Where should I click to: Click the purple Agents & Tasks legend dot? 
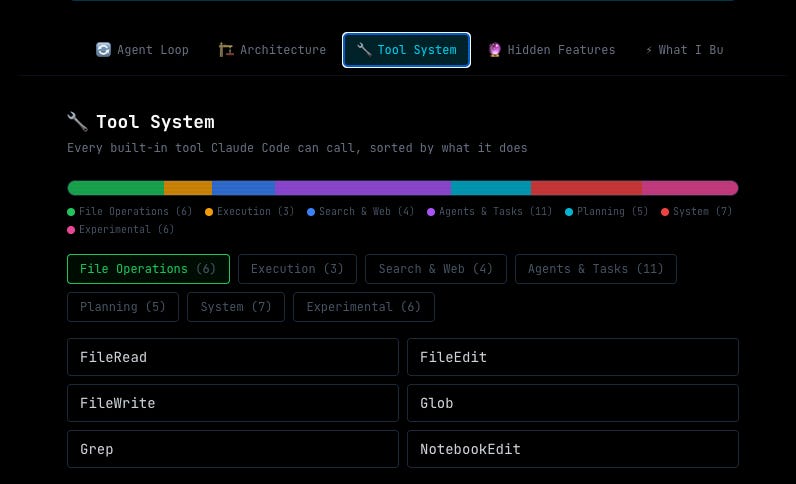coord(431,212)
